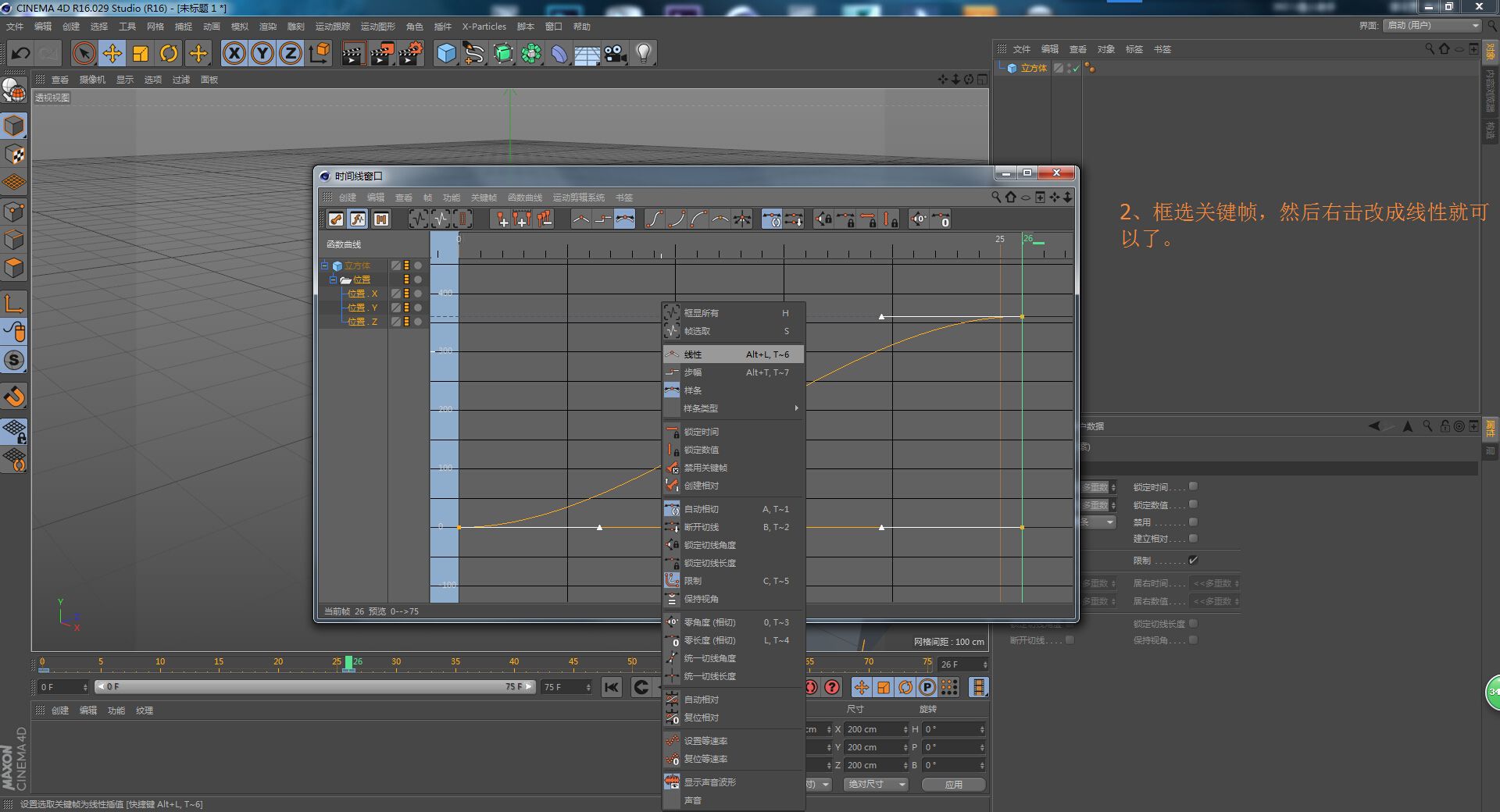Choose 步幅 in the context menu

coord(734,372)
